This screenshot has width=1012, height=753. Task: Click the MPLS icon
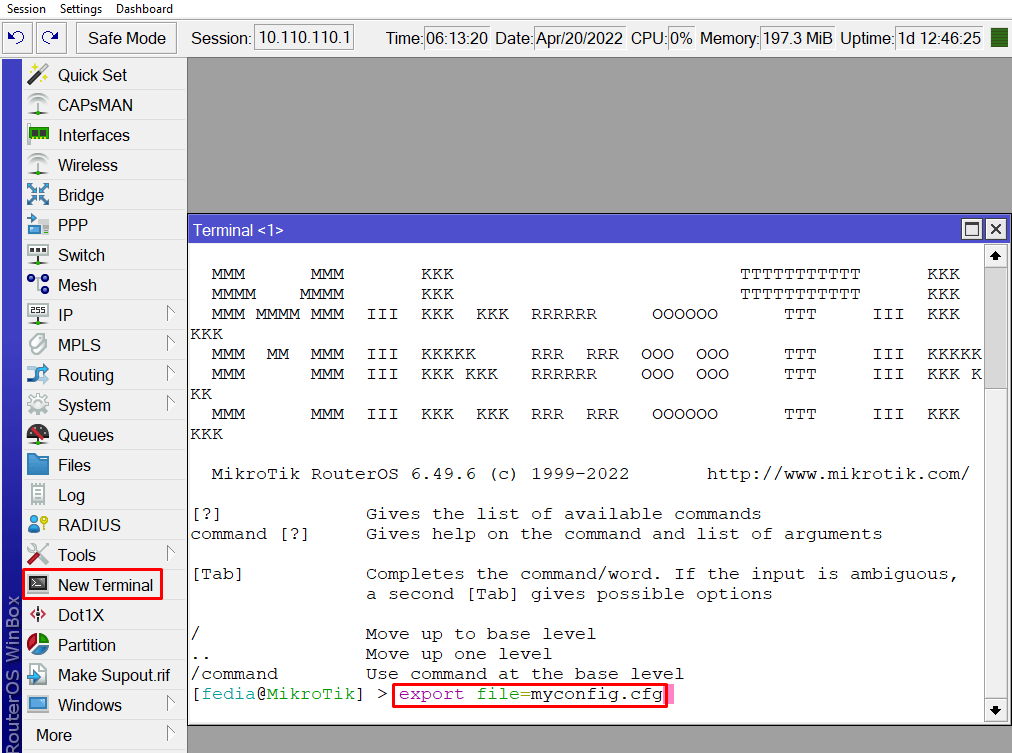click(x=38, y=345)
